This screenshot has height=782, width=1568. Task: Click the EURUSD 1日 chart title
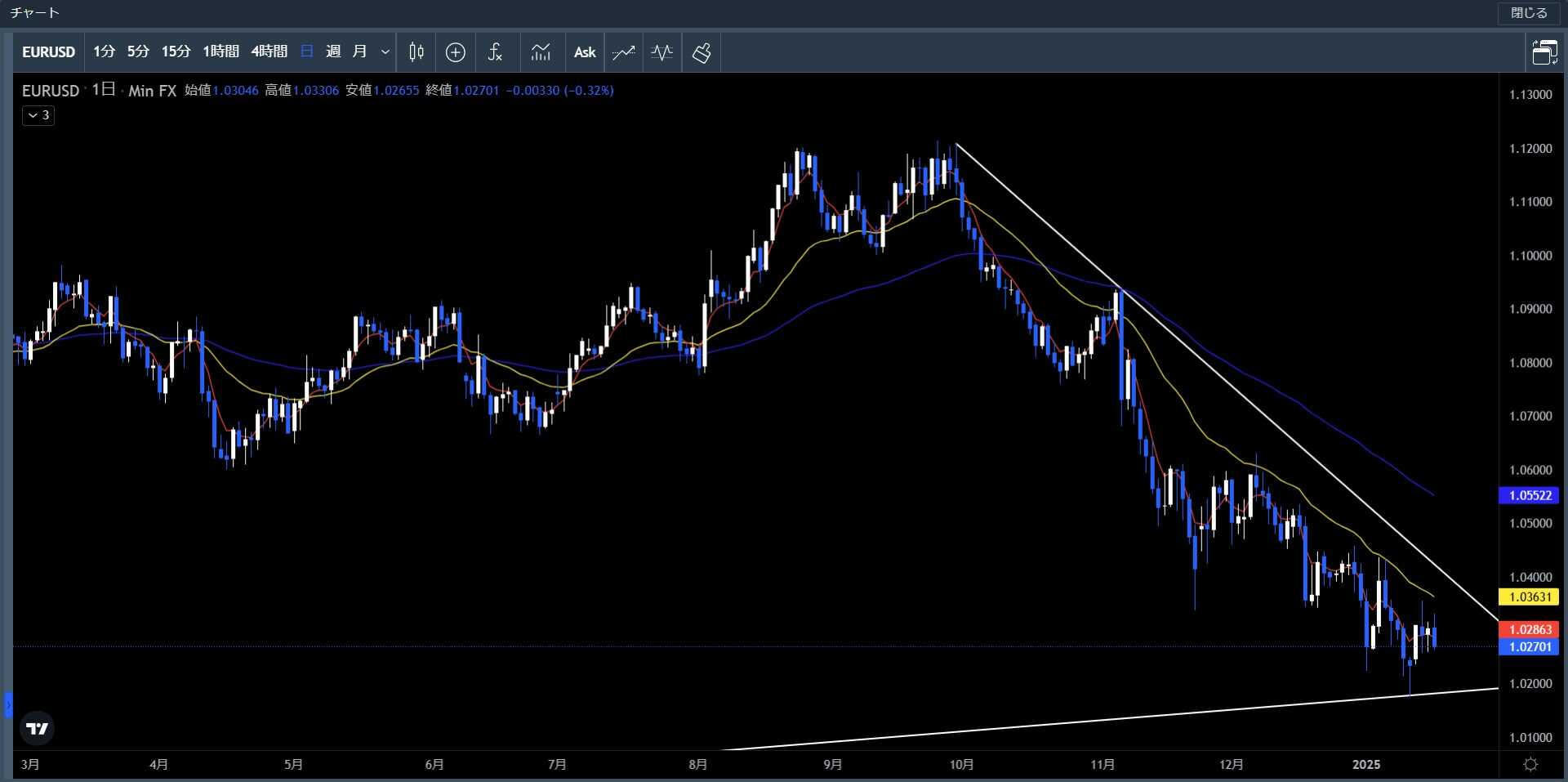(x=69, y=91)
